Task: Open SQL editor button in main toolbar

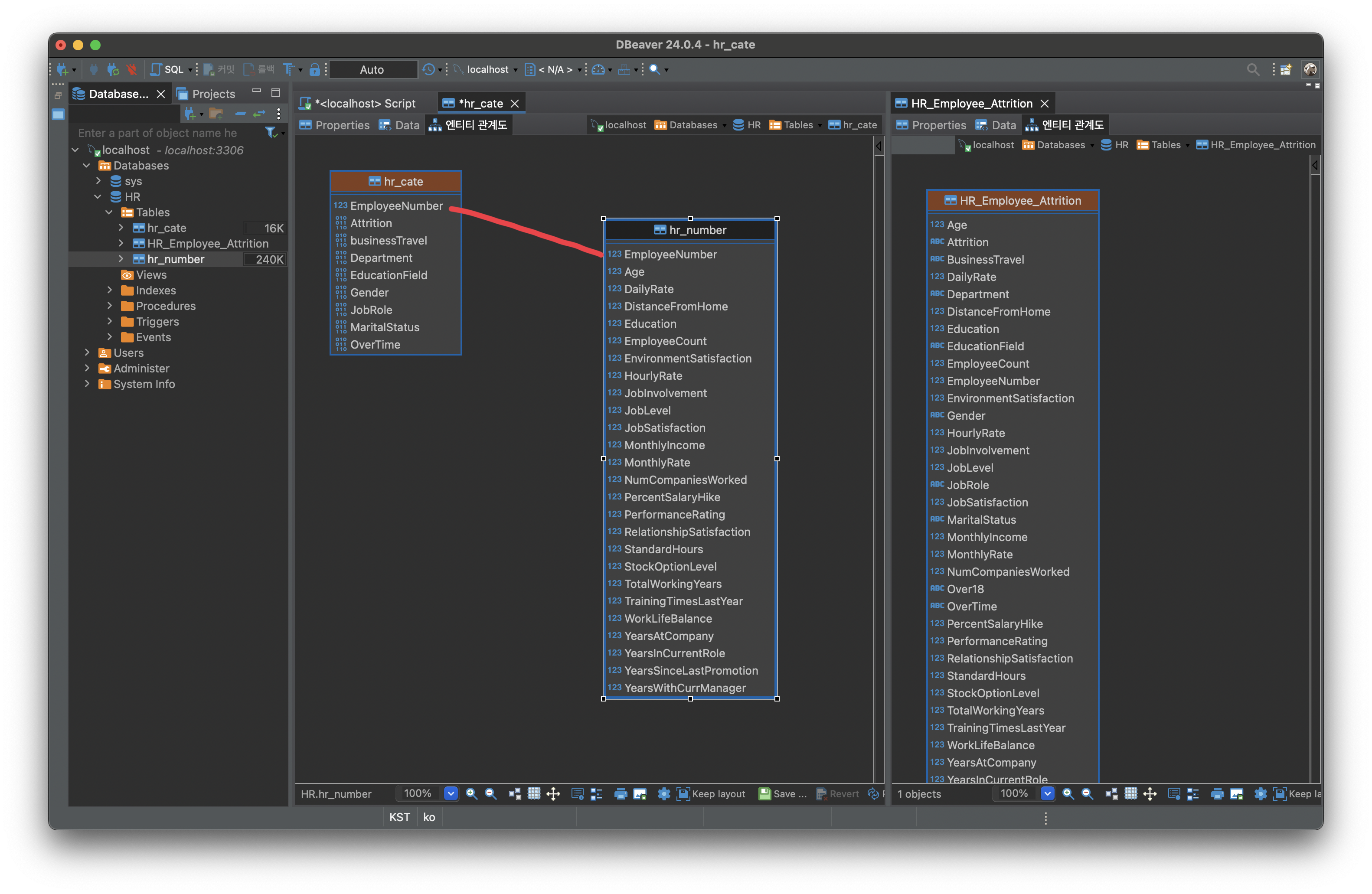Action: 167,70
